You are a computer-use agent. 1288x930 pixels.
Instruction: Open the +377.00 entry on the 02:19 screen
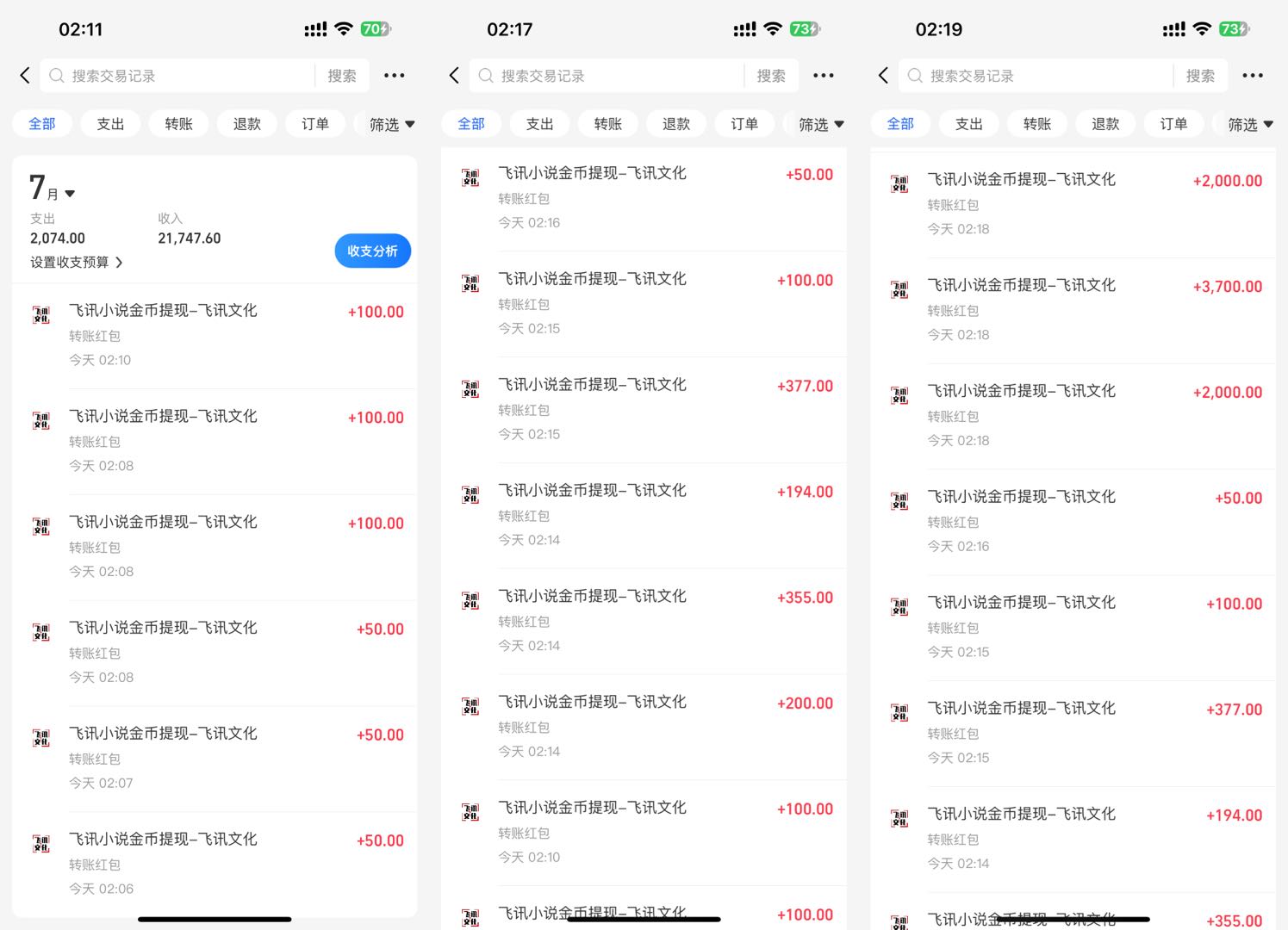click(1073, 734)
